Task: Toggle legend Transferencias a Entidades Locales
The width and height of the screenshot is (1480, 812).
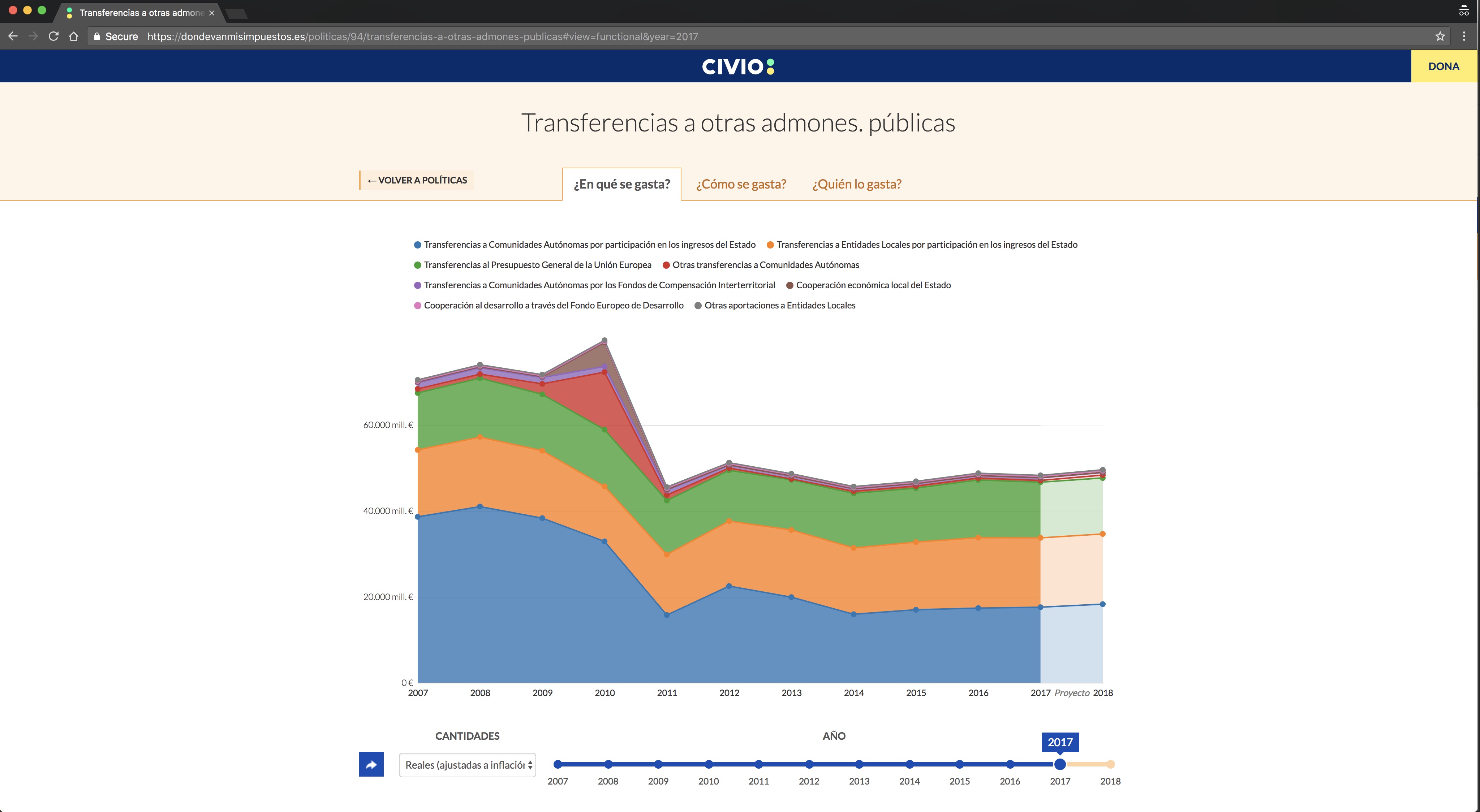Action: (922, 245)
